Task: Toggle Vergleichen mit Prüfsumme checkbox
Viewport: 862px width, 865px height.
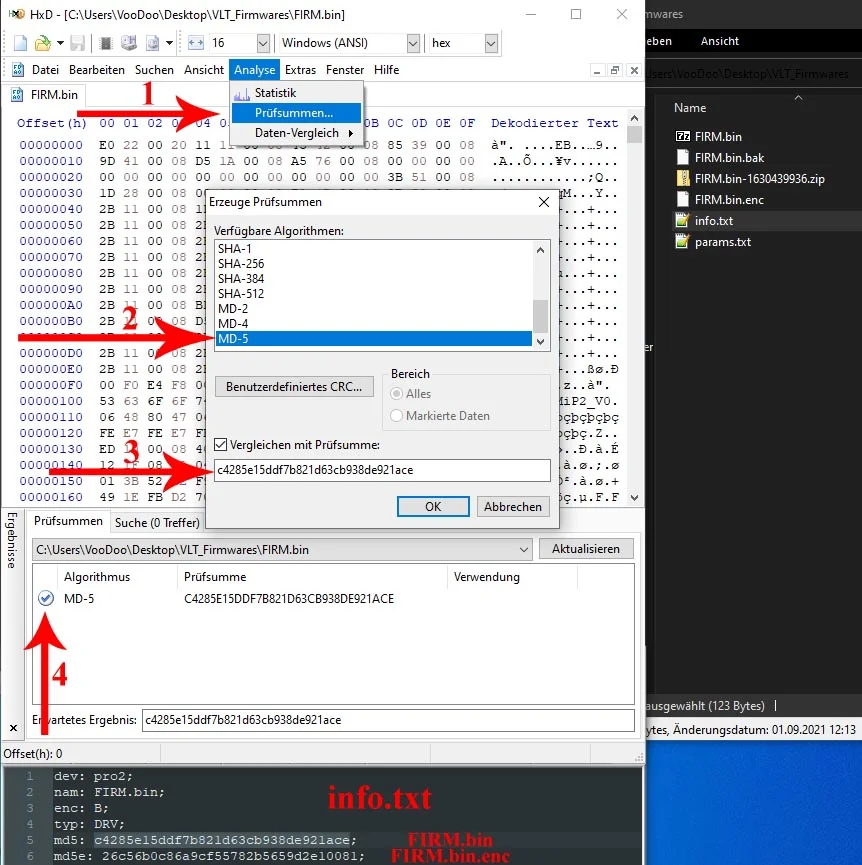Action: tap(221, 444)
